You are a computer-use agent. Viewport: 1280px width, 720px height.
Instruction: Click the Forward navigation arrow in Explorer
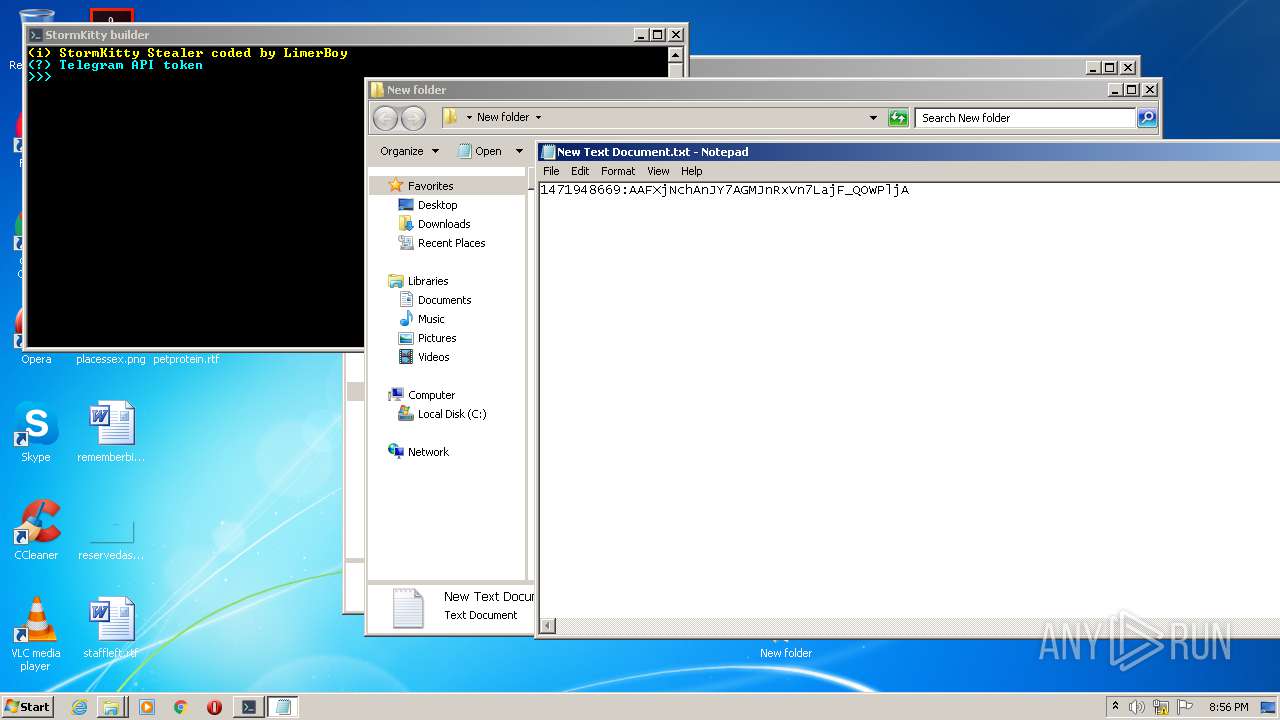point(413,118)
